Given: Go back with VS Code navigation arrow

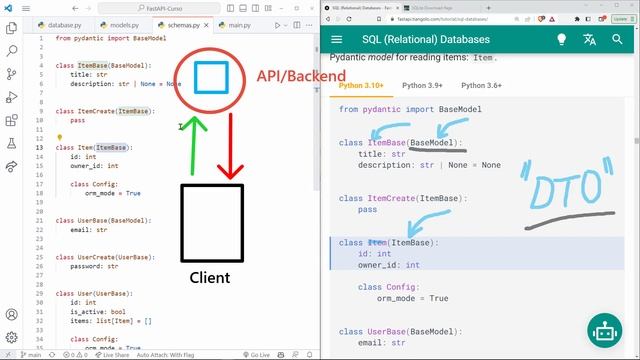Looking at the screenshot, I should (x=75, y=8).
